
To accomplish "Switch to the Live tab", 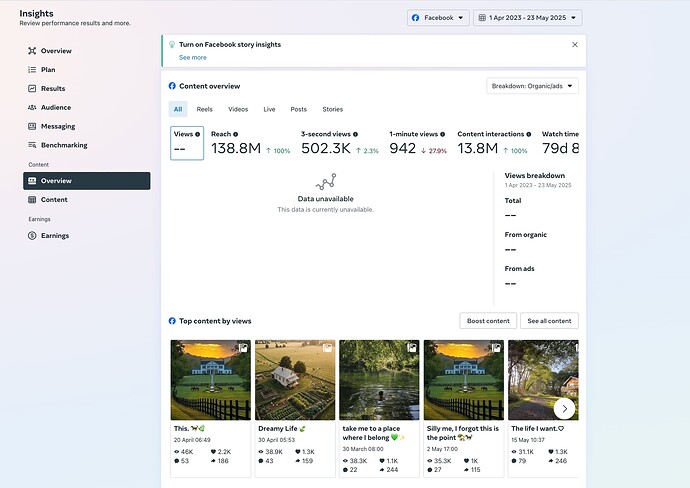I will [269, 109].
